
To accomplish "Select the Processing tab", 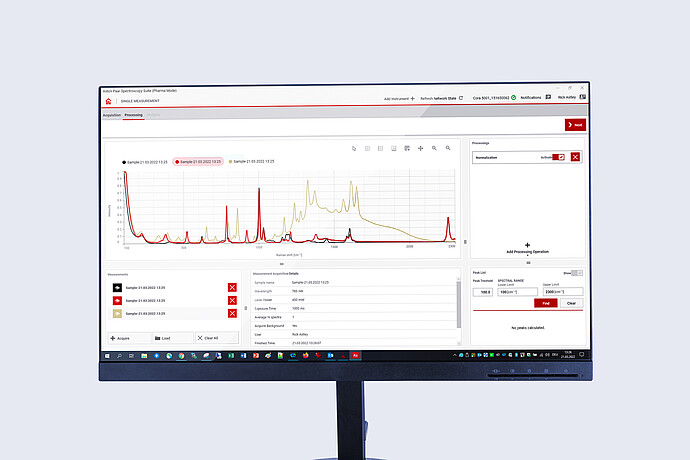I will pos(134,116).
